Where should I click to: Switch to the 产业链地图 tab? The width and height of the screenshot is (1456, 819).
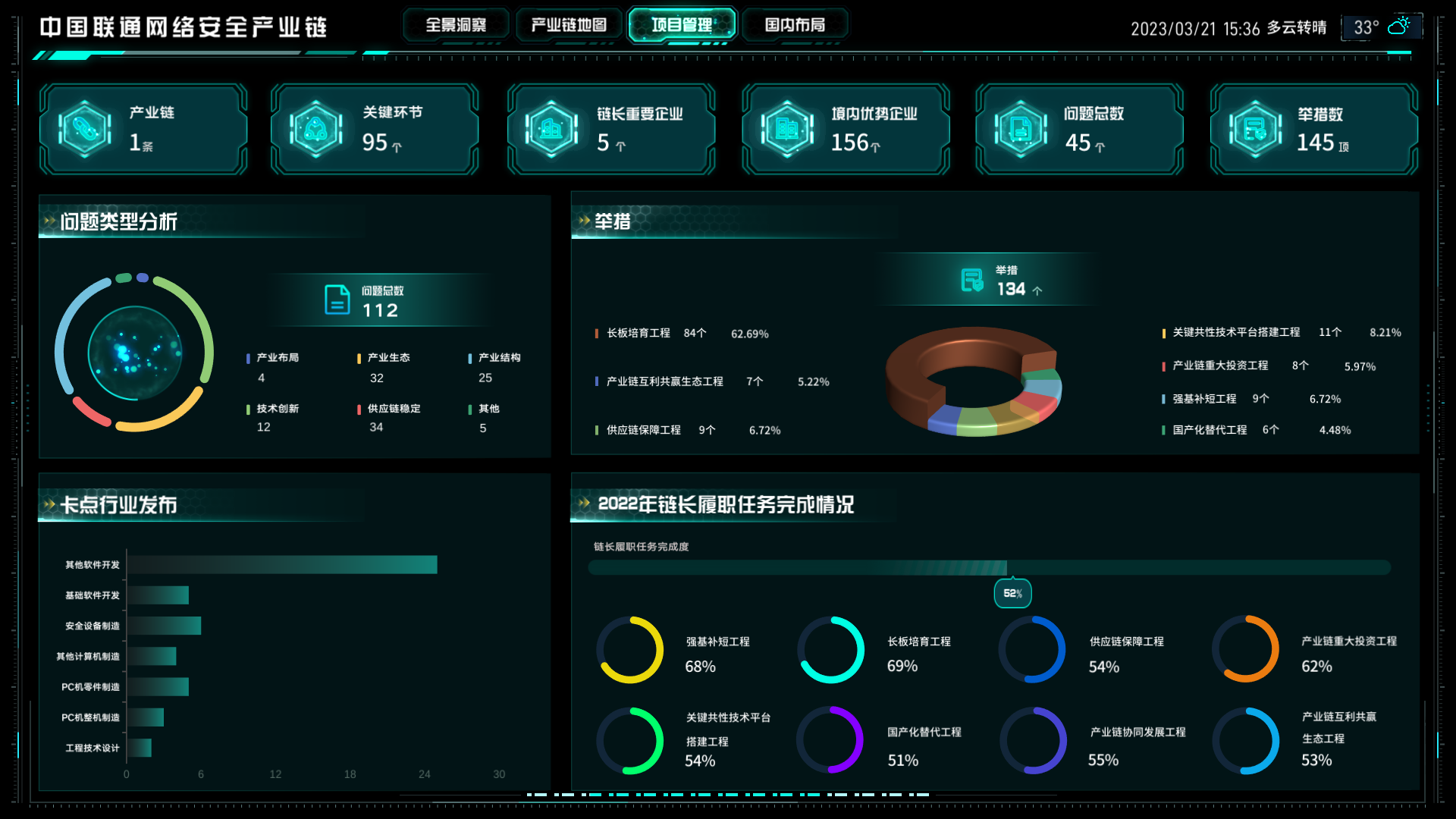pos(569,25)
